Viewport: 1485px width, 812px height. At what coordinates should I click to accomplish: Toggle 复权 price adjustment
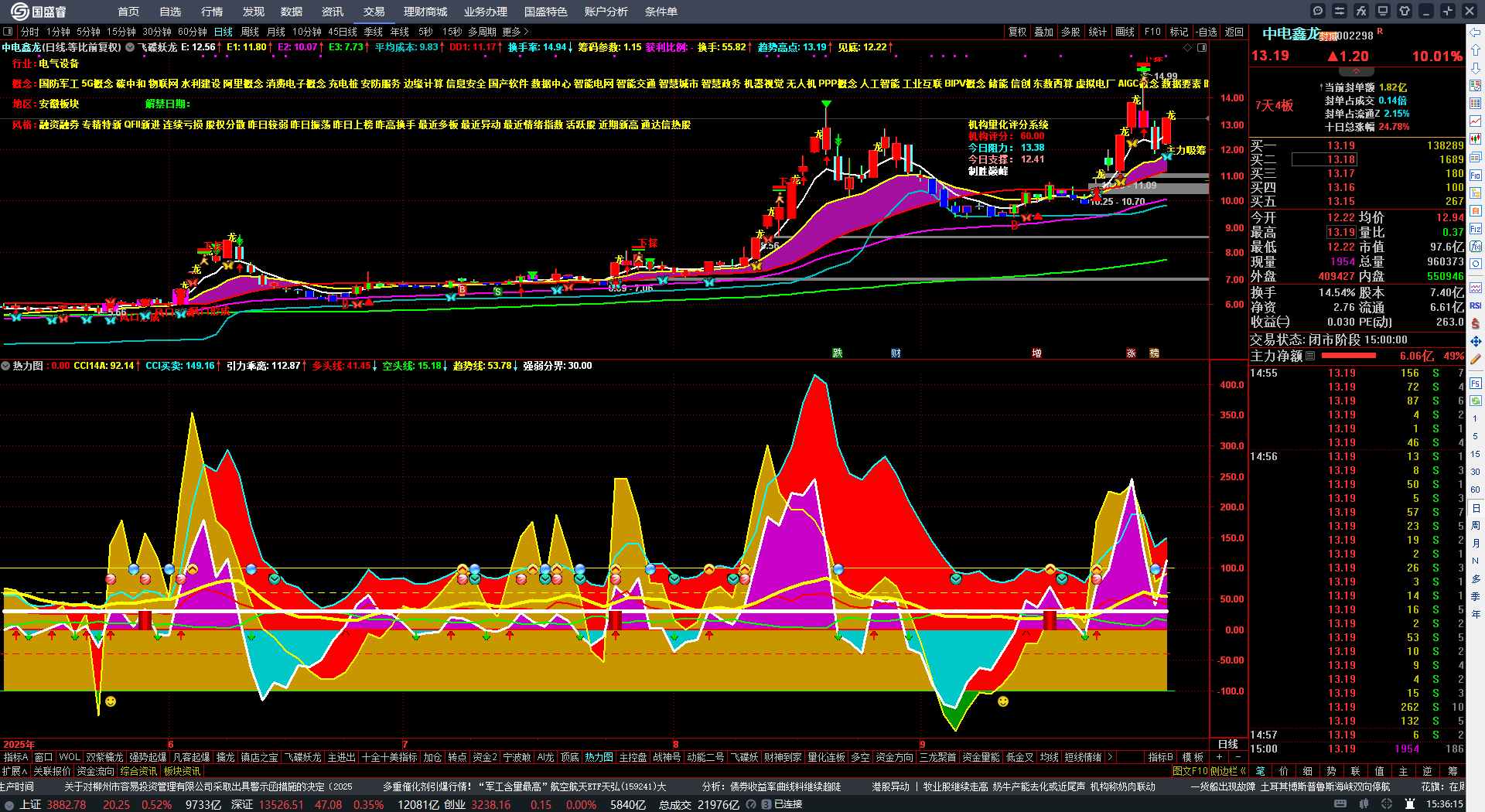[x=1018, y=32]
